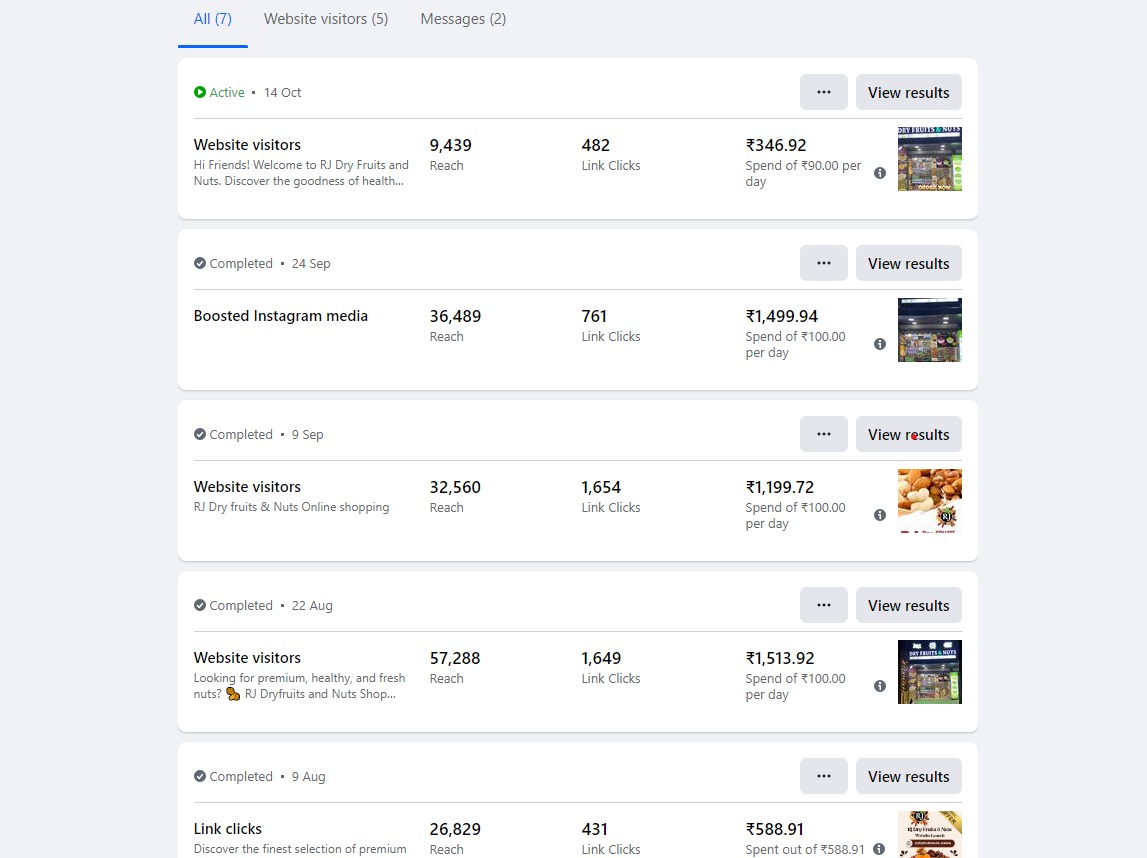The height and width of the screenshot is (858, 1147).
Task: Open more options menu for 9 Aug ad
Action: pyautogui.click(x=824, y=776)
